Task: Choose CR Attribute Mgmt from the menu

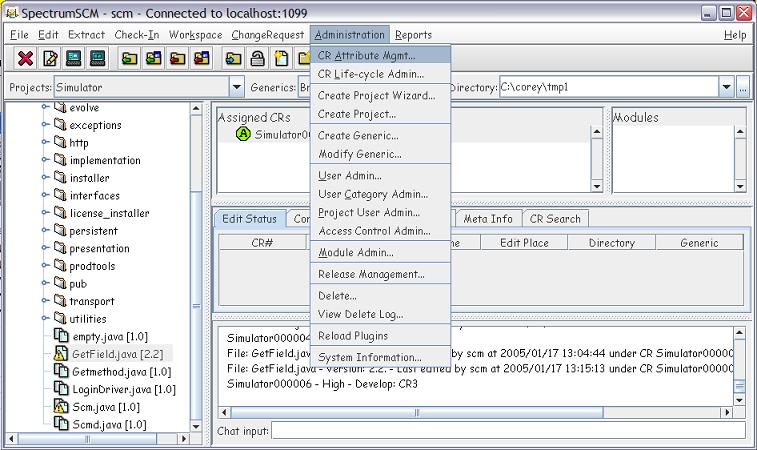Action: [380, 56]
